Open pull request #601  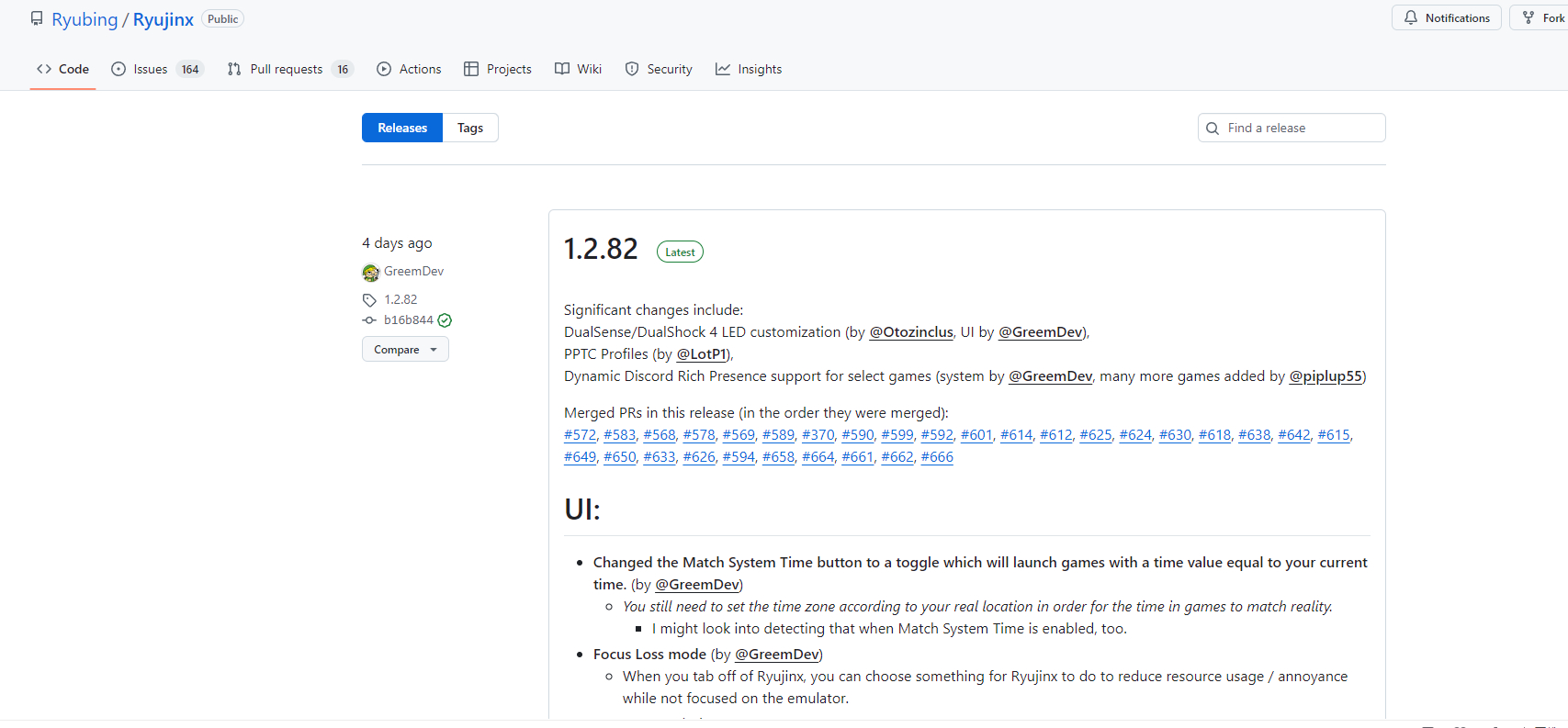(x=976, y=435)
